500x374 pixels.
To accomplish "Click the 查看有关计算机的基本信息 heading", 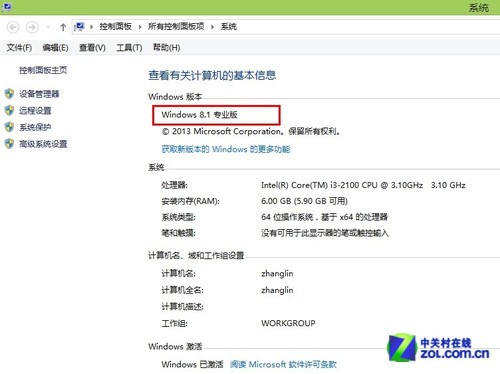I will (x=212, y=75).
